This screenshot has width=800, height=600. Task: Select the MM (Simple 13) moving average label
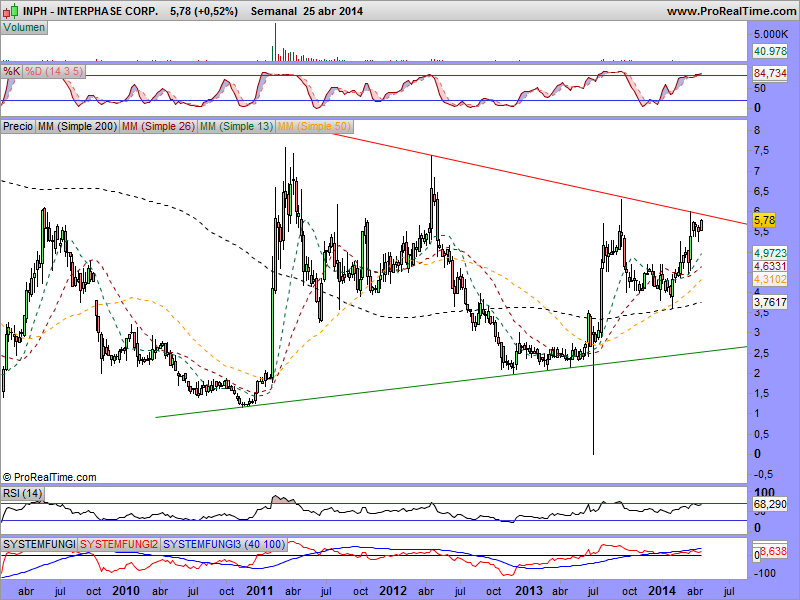click(236, 126)
